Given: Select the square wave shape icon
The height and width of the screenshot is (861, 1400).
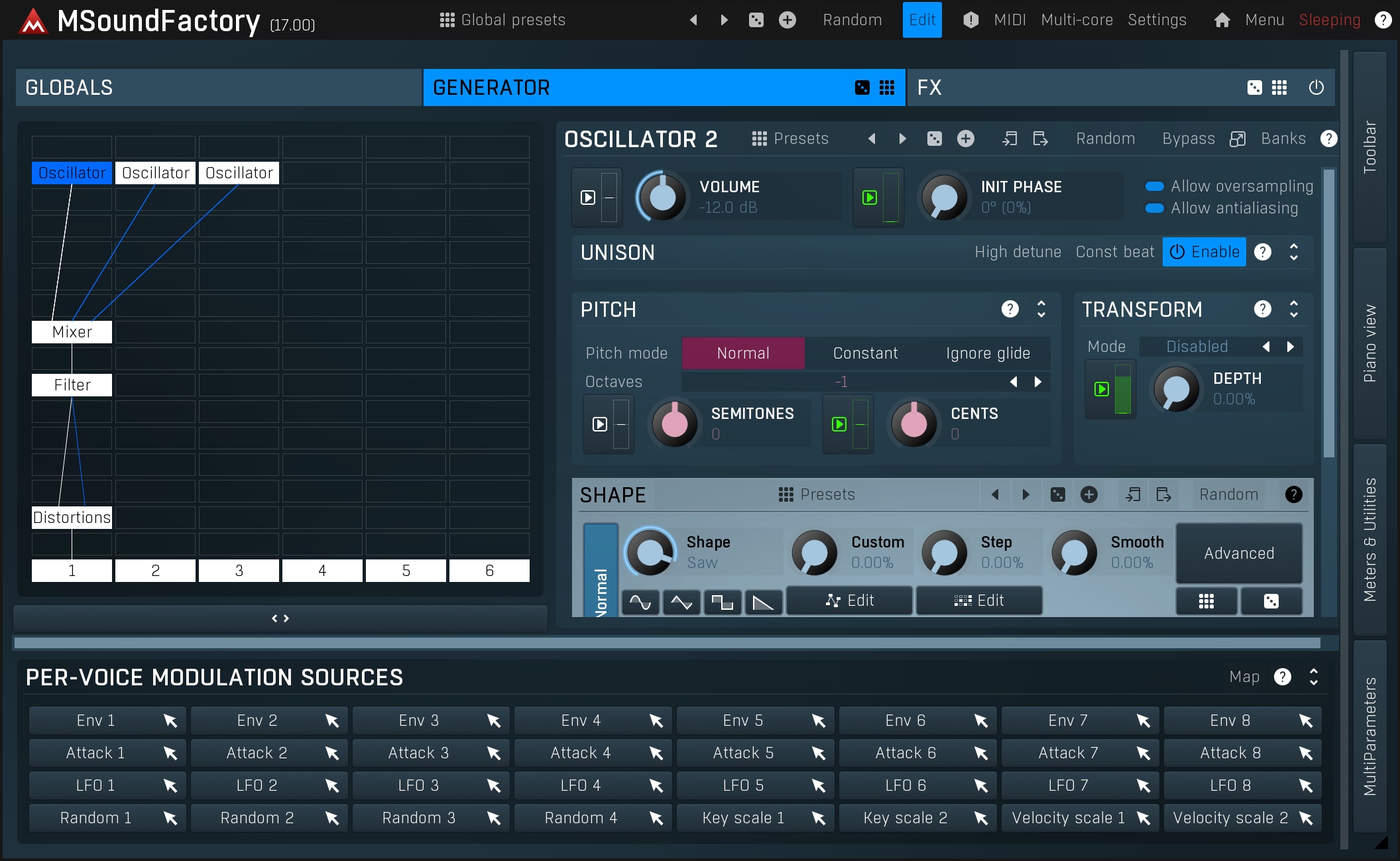Looking at the screenshot, I should 722,602.
